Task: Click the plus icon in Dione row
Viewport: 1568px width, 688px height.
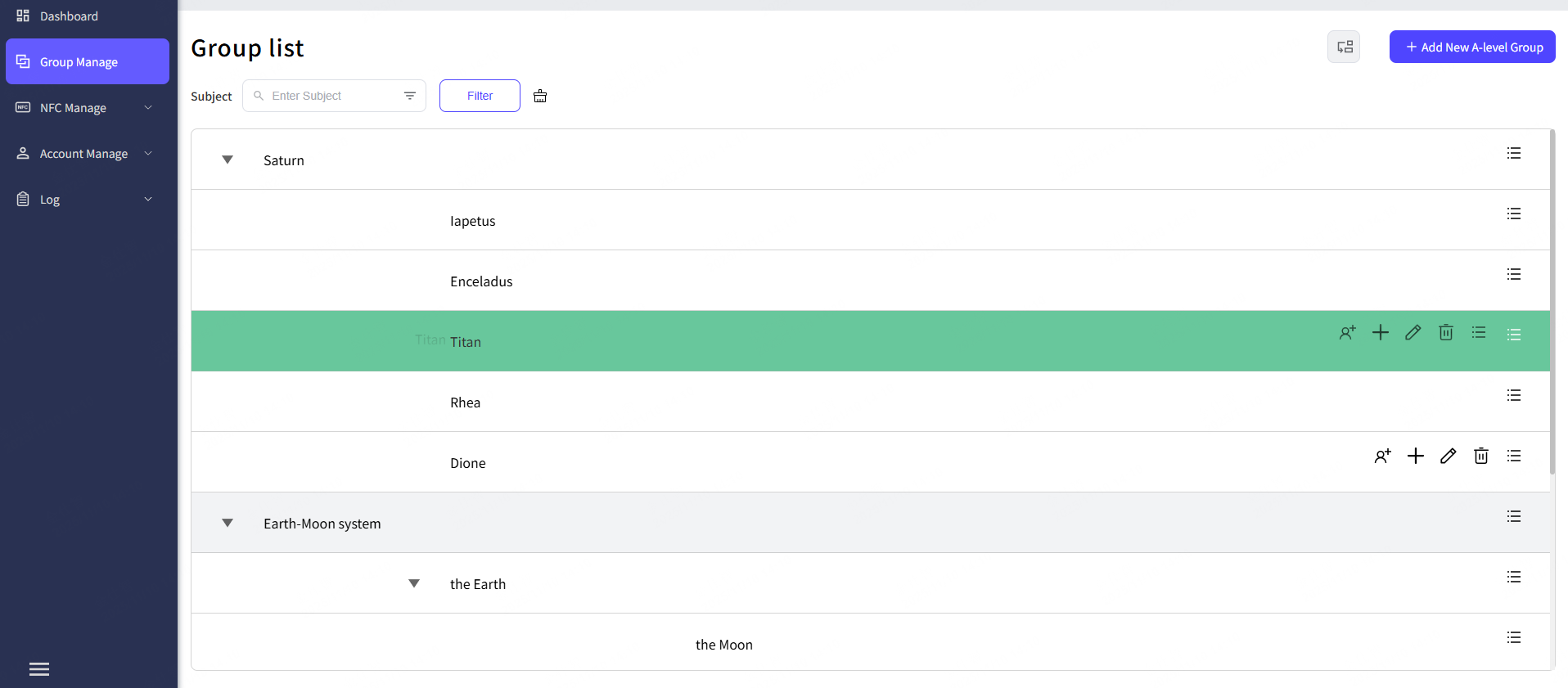Action: click(x=1415, y=456)
